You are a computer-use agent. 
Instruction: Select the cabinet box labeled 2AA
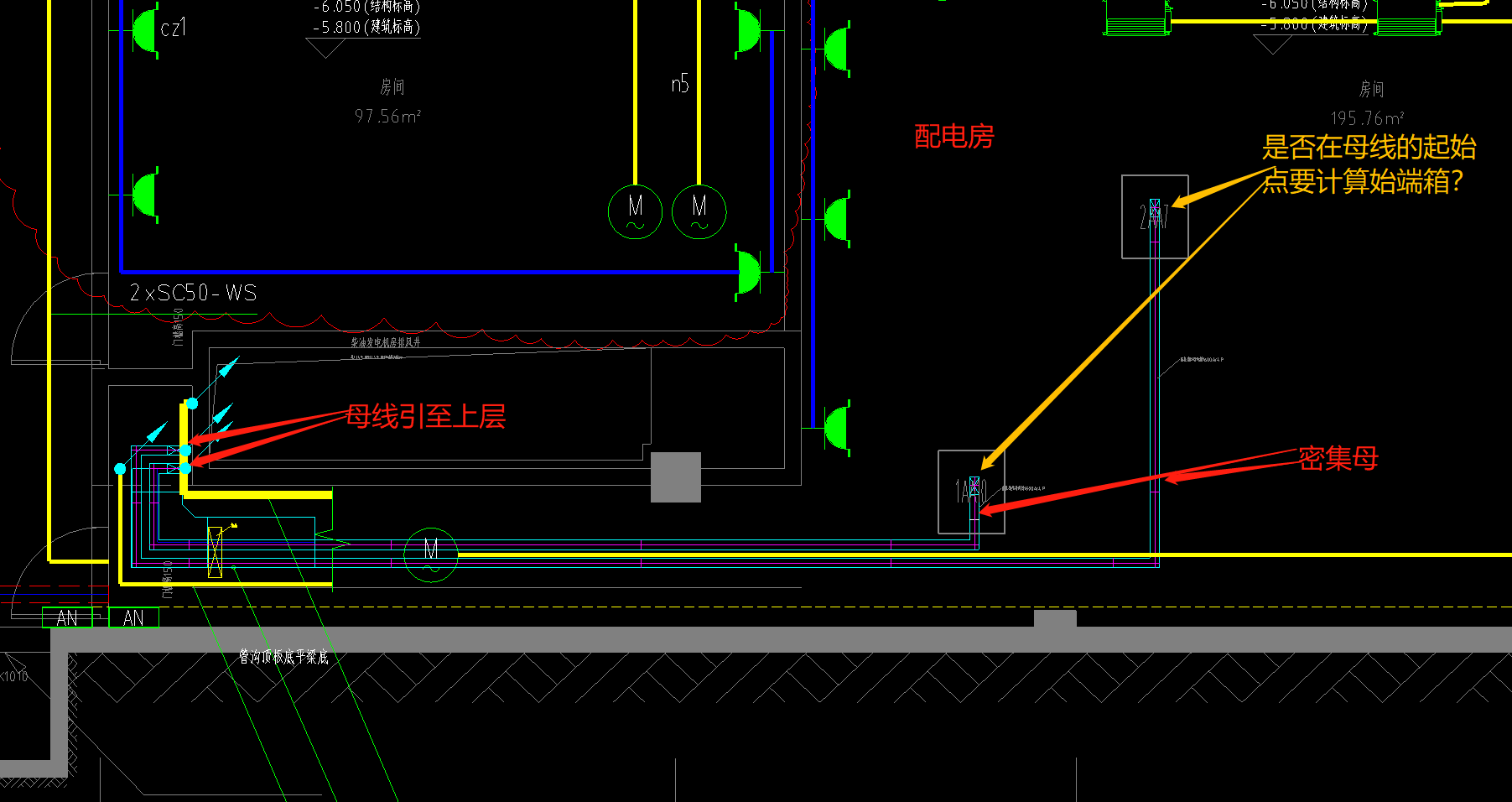pos(1155,216)
